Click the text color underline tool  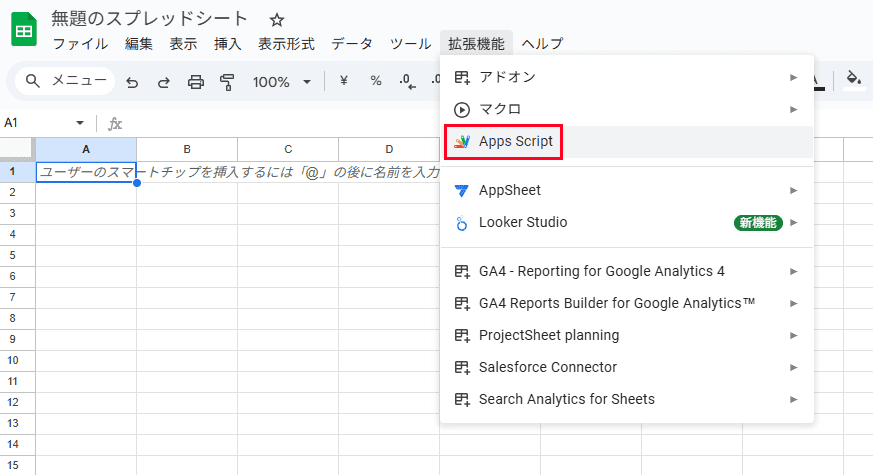pos(817,81)
